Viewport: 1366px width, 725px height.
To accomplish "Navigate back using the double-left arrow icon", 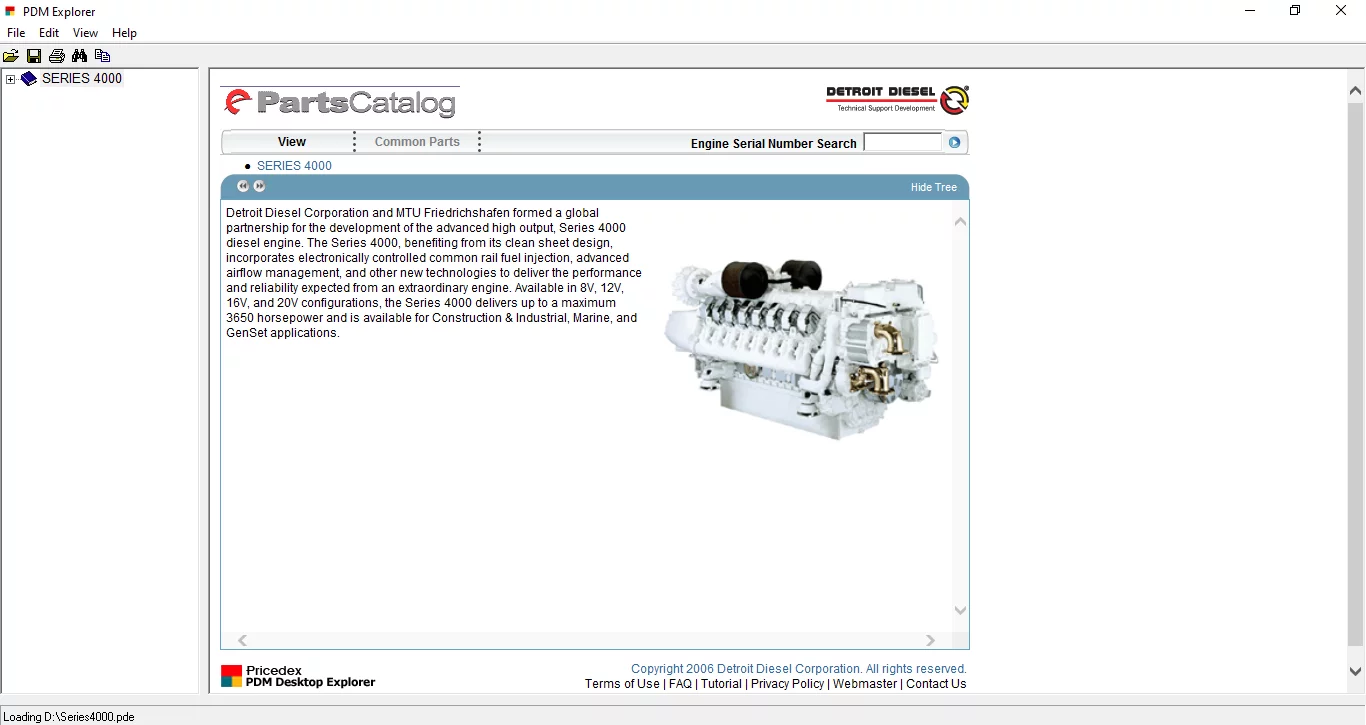I will 242,186.
